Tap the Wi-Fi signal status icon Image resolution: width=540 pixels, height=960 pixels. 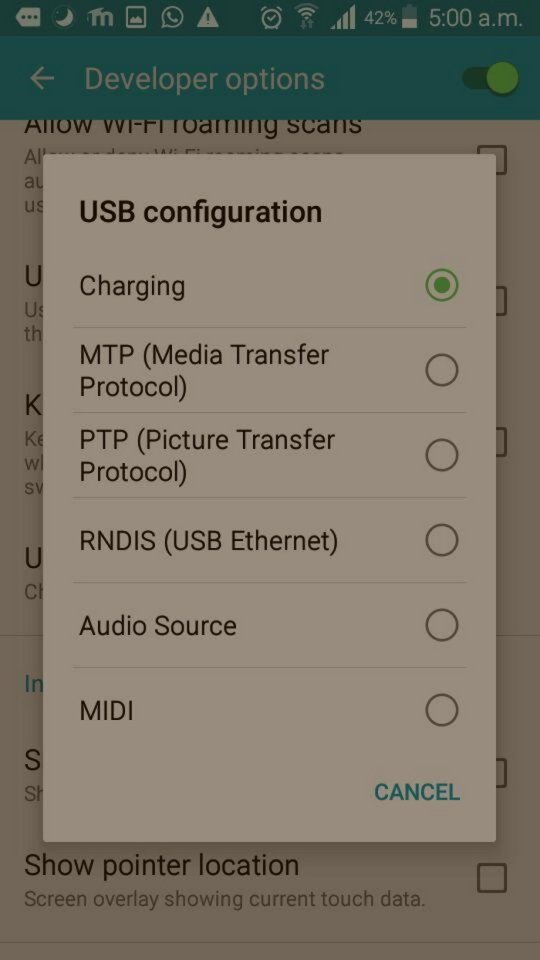point(306,18)
